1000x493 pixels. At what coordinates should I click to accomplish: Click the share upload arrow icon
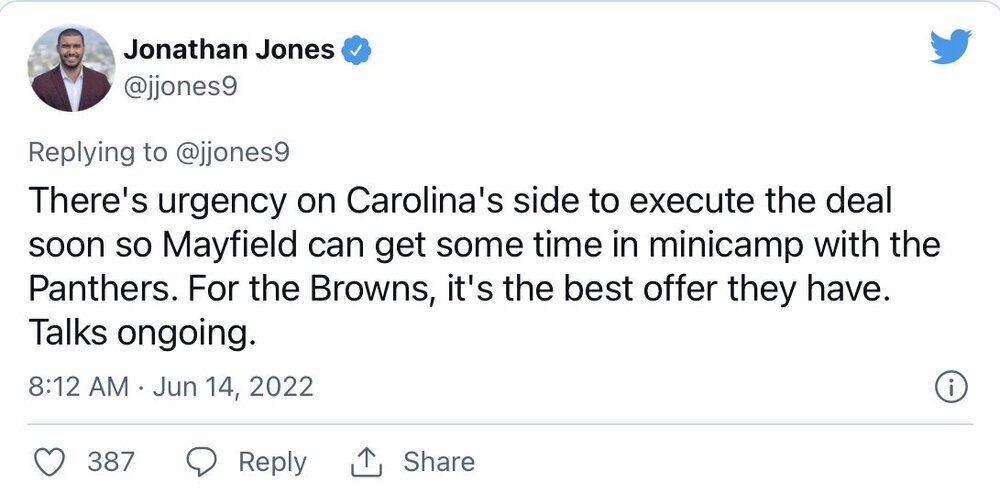point(367,462)
